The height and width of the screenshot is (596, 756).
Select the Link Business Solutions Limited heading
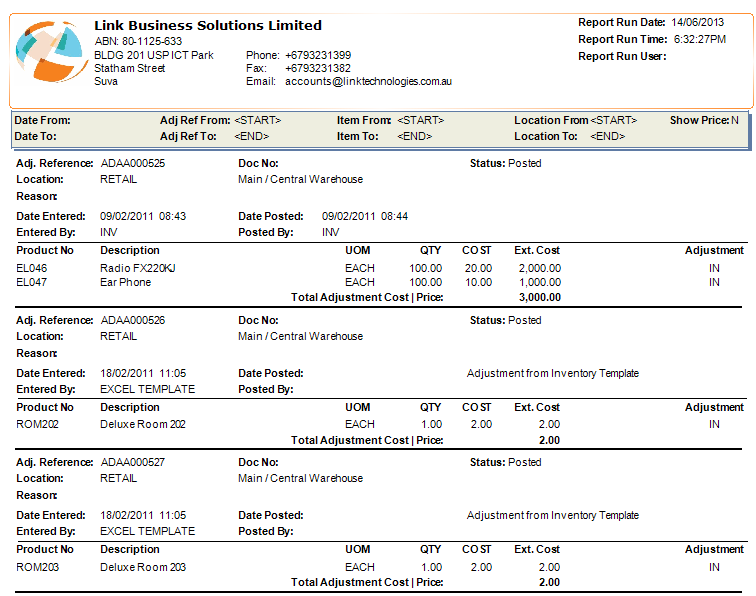point(208,25)
